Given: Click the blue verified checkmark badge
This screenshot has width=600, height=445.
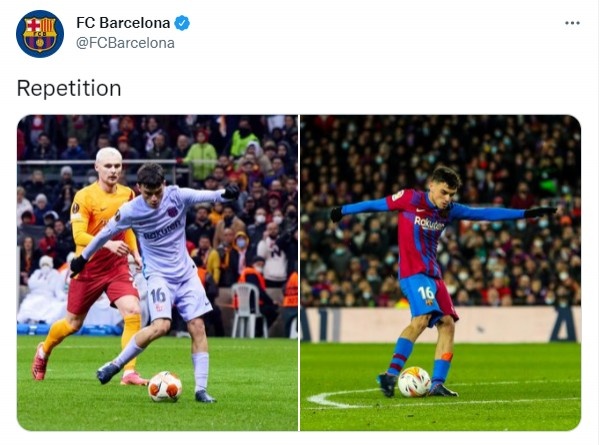Looking at the screenshot, I should [182, 23].
